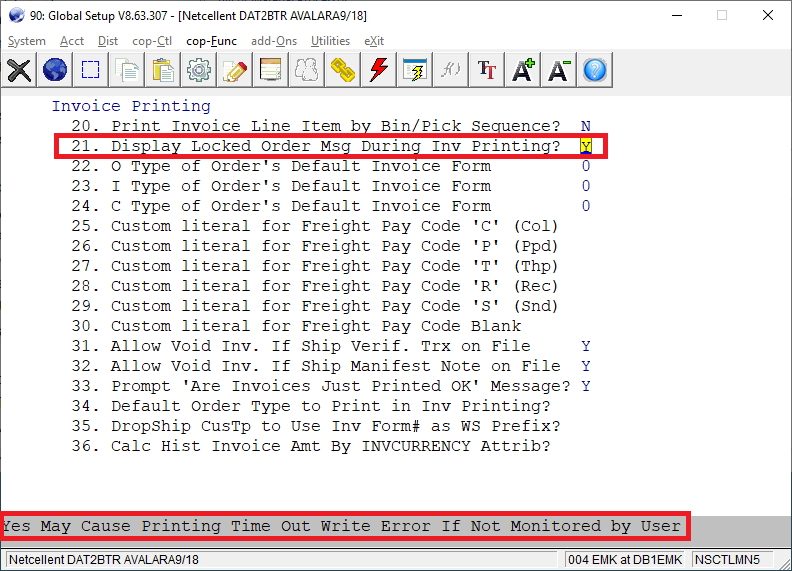
Task: Open the System menu
Action: pos(26,41)
